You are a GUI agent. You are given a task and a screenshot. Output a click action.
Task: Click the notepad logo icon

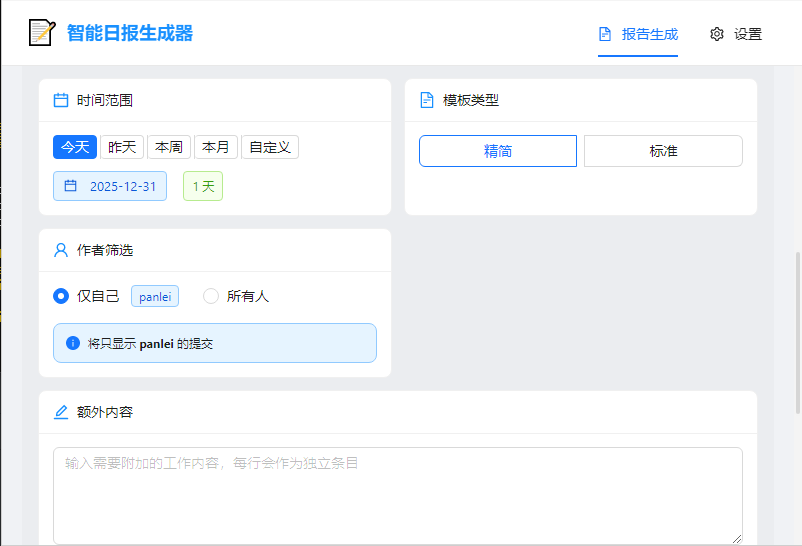tap(41, 33)
